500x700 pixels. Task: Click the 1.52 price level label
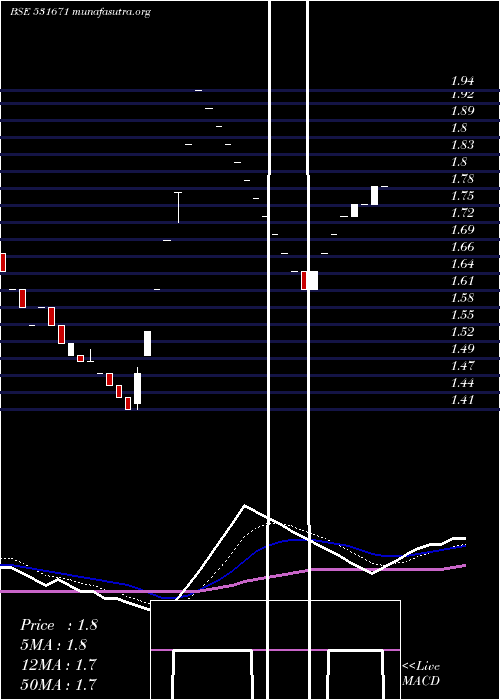coord(462,332)
